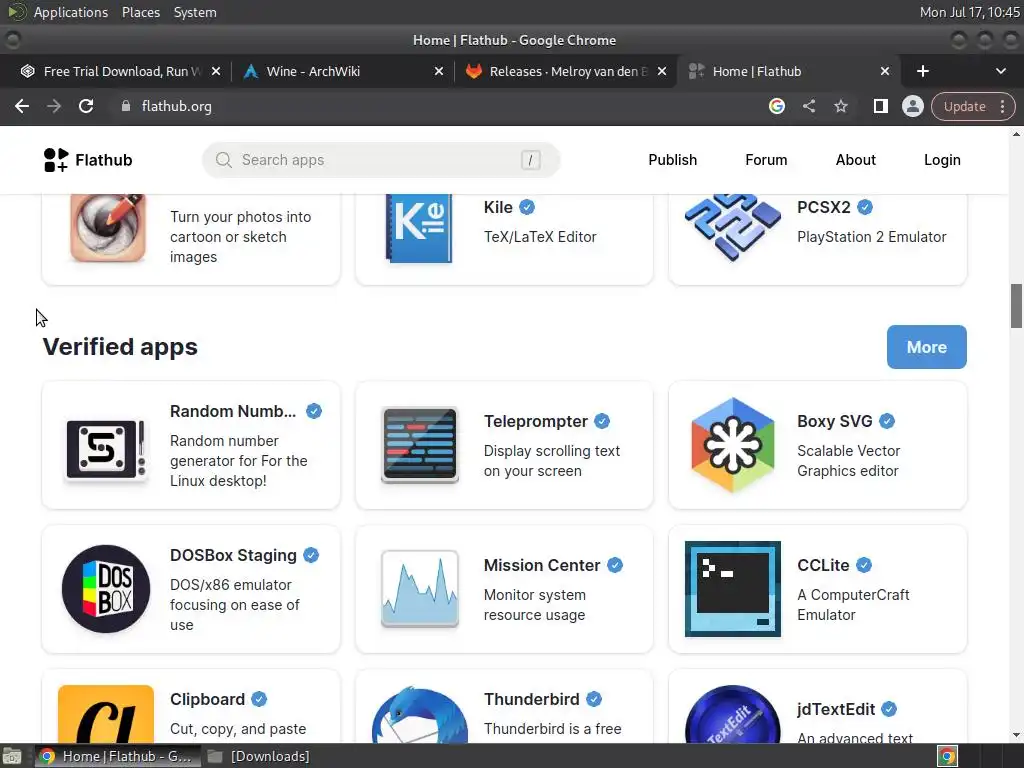Click the PlayStation 2 Emulator description
Viewport: 1024px width, 768px height.
tap(871, 237)
